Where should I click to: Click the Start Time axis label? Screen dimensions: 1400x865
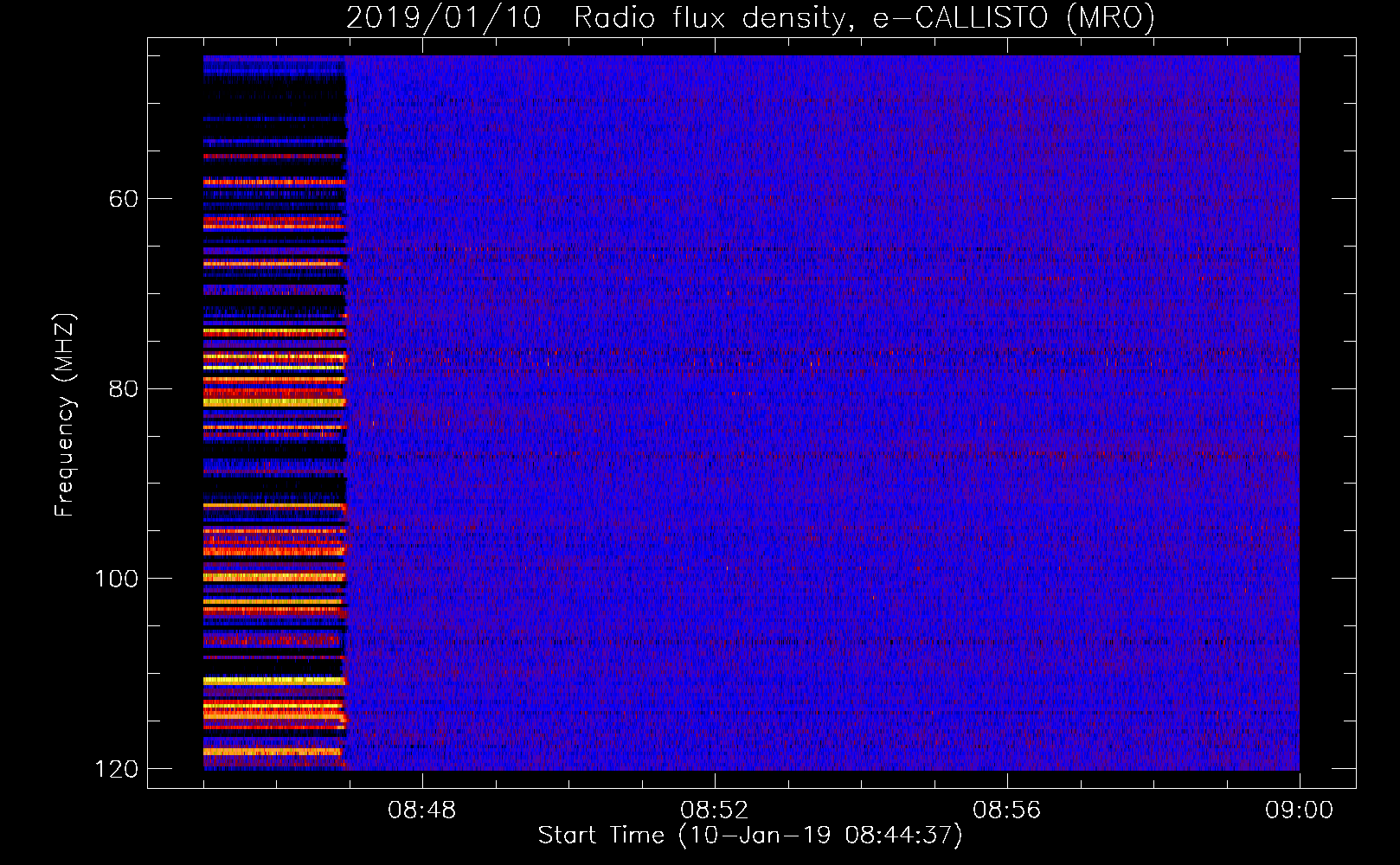pyautogui.click(x=750, y=836)
